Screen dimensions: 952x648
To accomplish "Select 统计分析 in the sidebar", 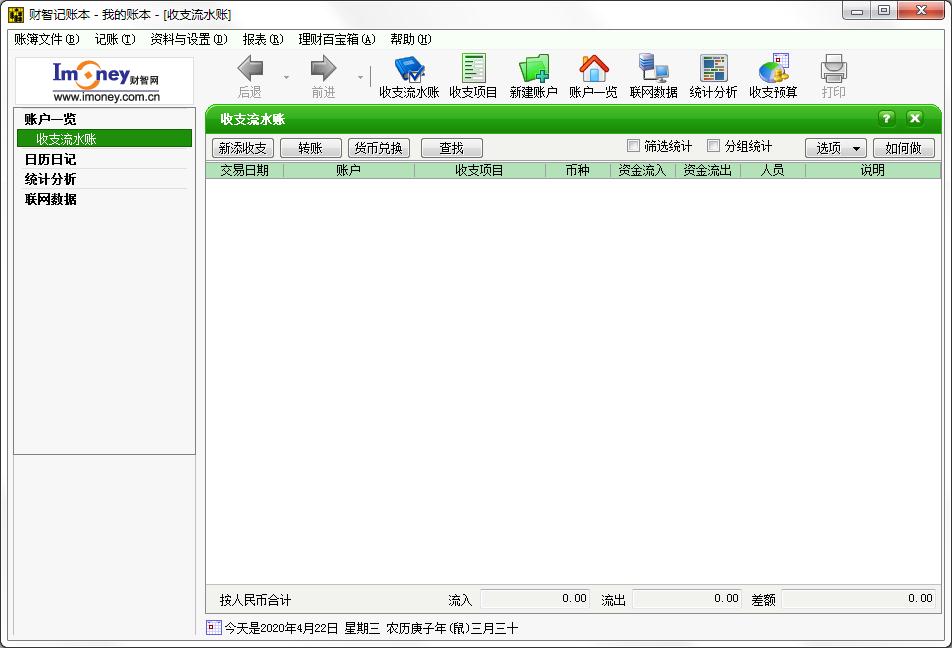I will (x=50, y=179).
